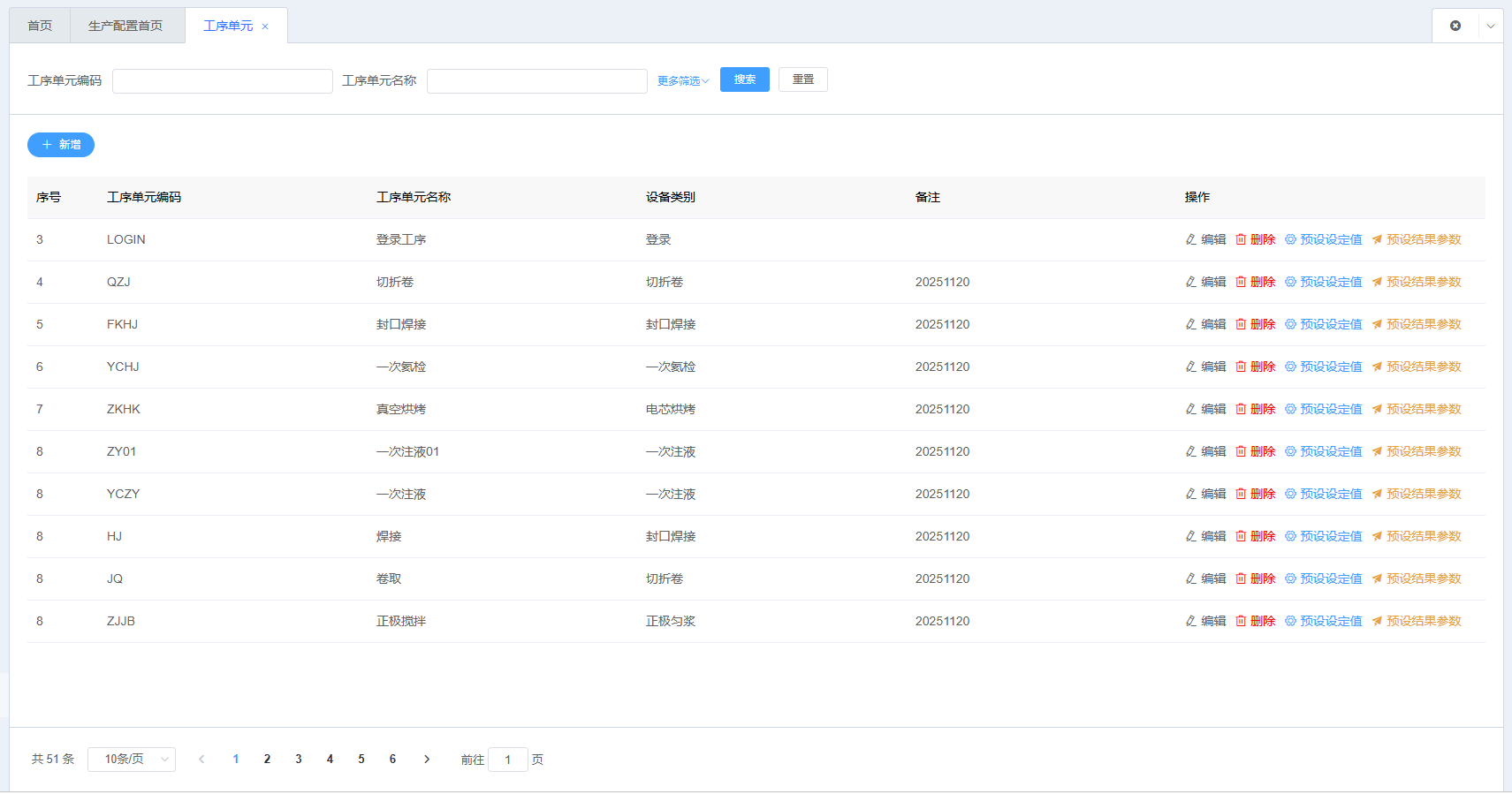Click the preset value gear icon for FKHJ

[x=1290, y=324]
